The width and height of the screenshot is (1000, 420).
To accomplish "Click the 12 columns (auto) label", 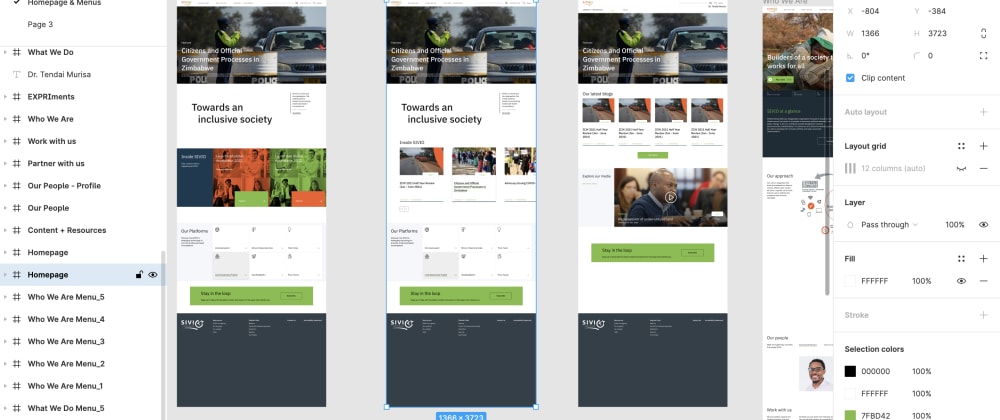I will (x=893, y=168).
